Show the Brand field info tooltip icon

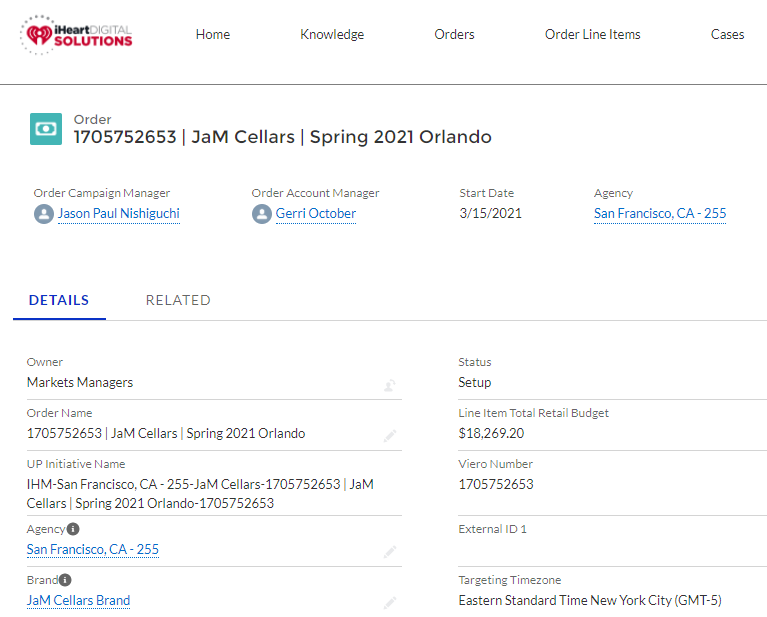[65, 580]
